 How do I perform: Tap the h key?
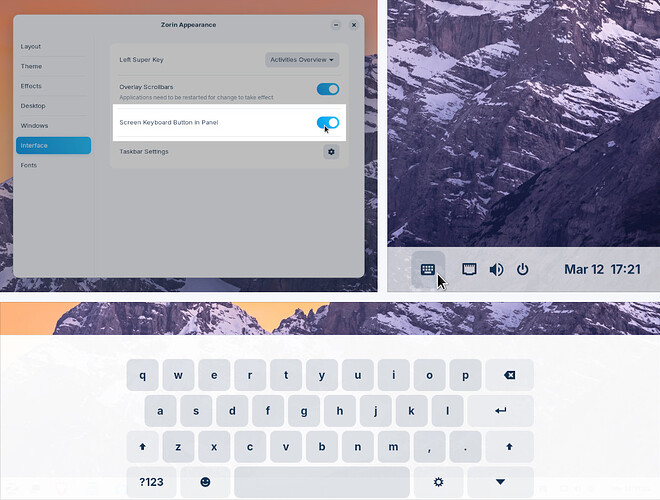pyautogui.click(x=340, y=411)
